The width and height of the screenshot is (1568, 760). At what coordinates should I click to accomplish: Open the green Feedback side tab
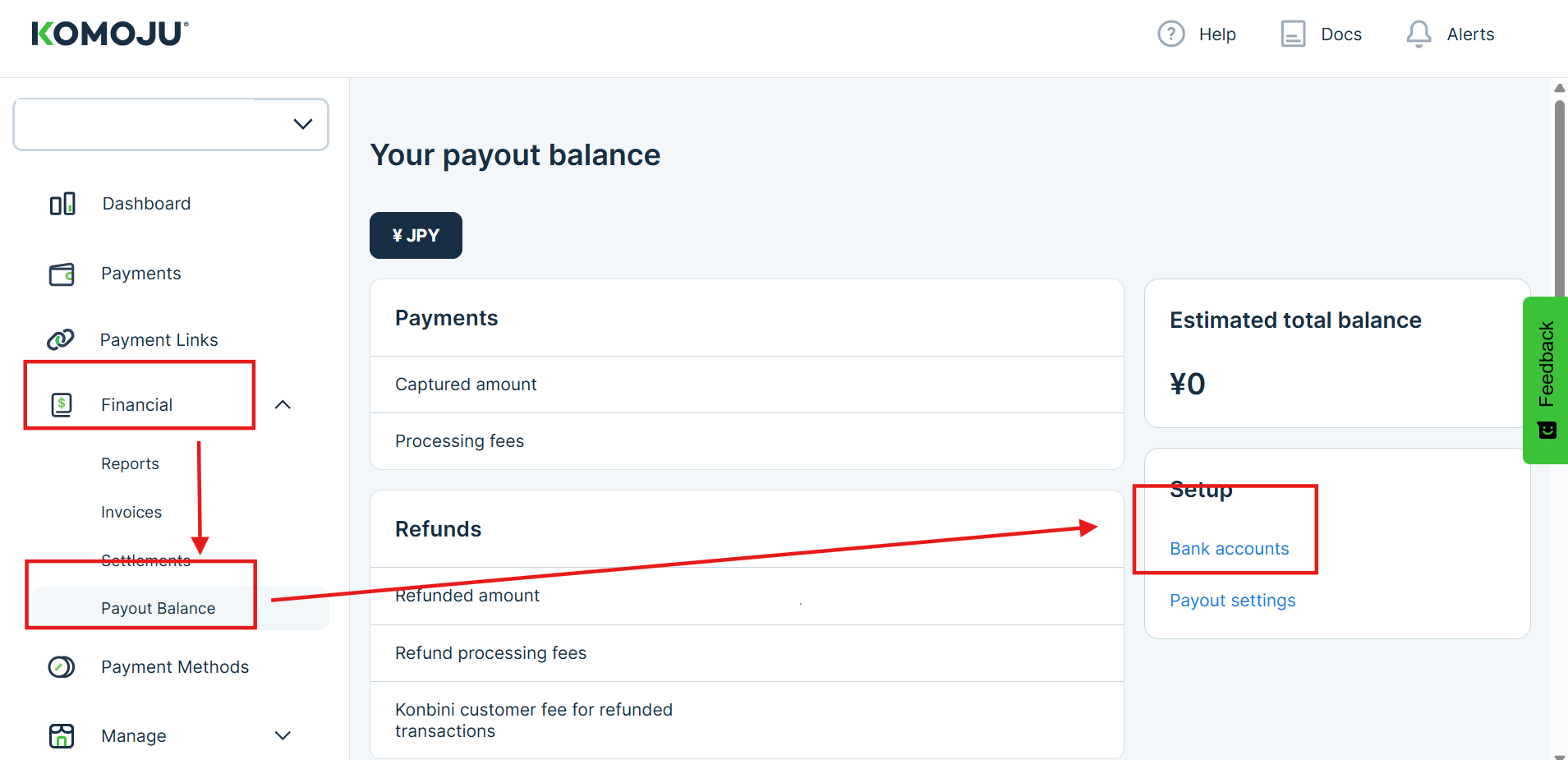pyautogui.click(x=1545, y=380)
